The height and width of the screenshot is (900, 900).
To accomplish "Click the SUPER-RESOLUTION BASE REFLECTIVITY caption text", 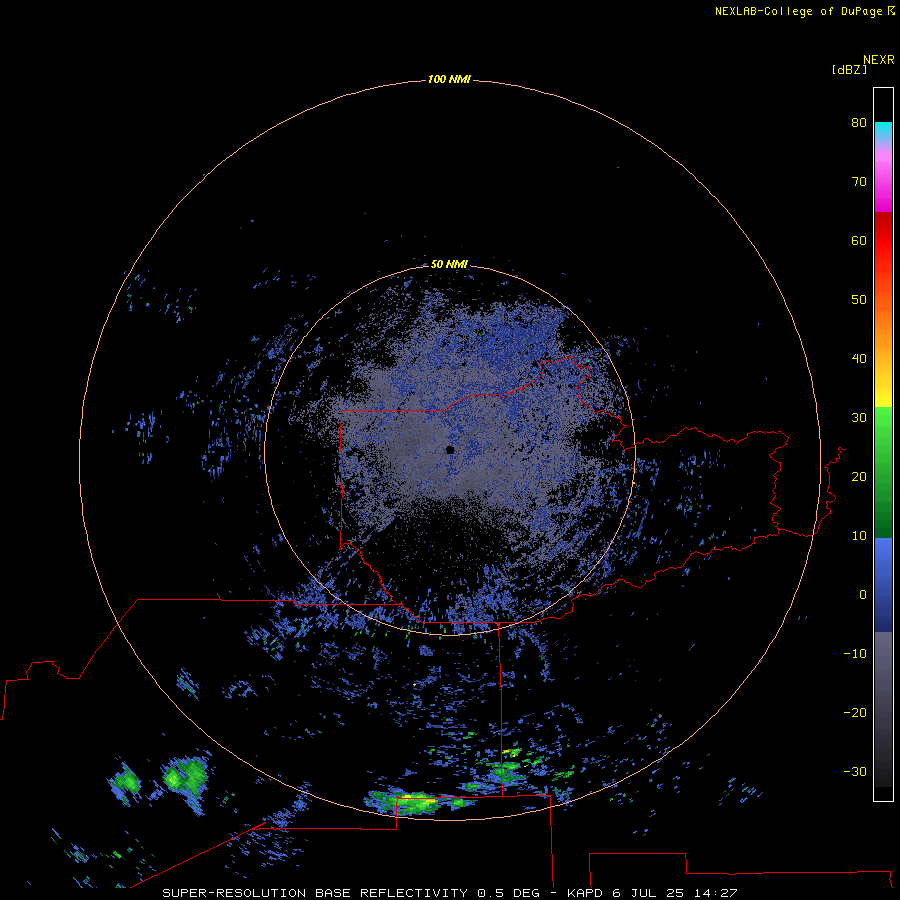I will click(315, 893).
